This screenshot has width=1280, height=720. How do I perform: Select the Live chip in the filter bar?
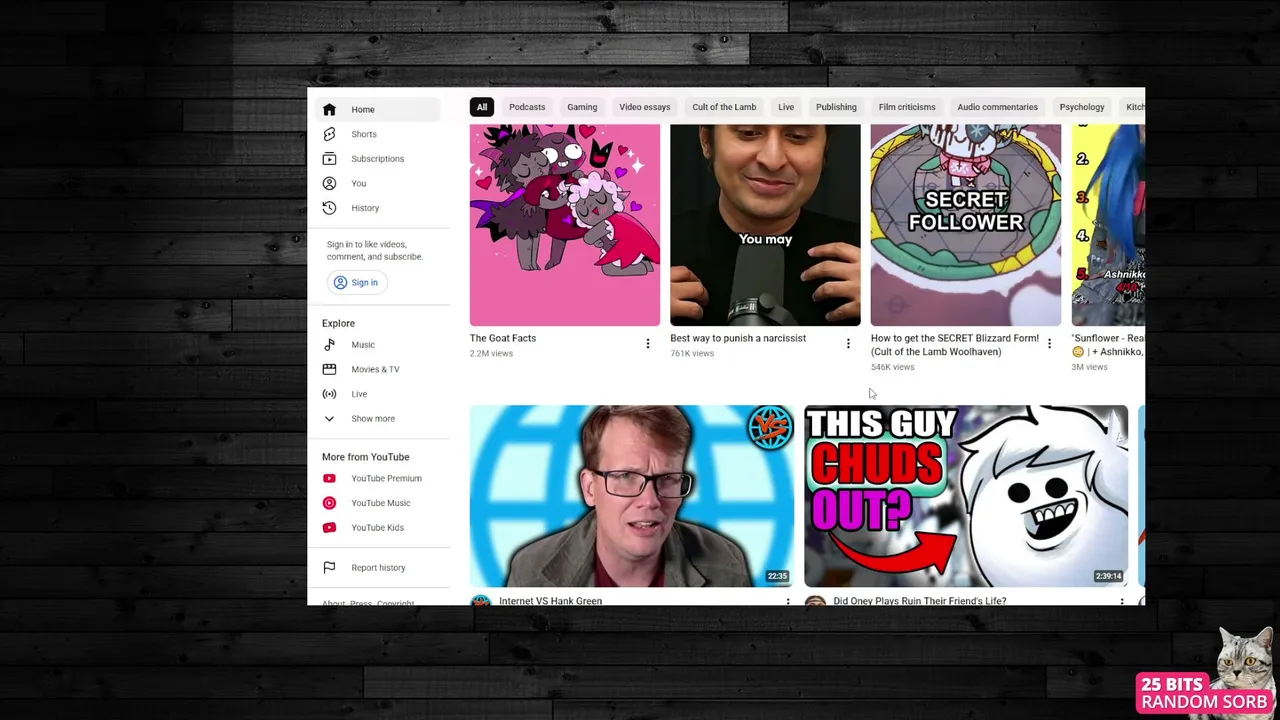point(786,107)
